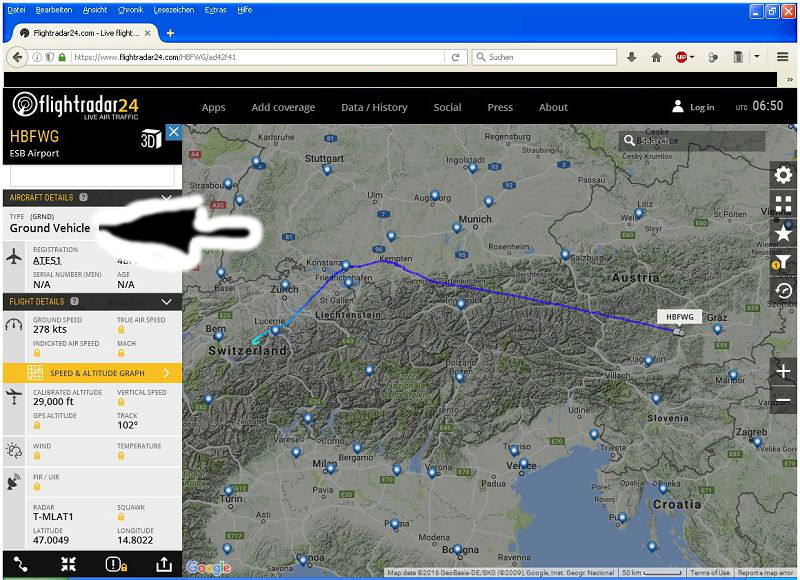
Task: Open About link
Action: pyautogui.click(x=553, y=107)
